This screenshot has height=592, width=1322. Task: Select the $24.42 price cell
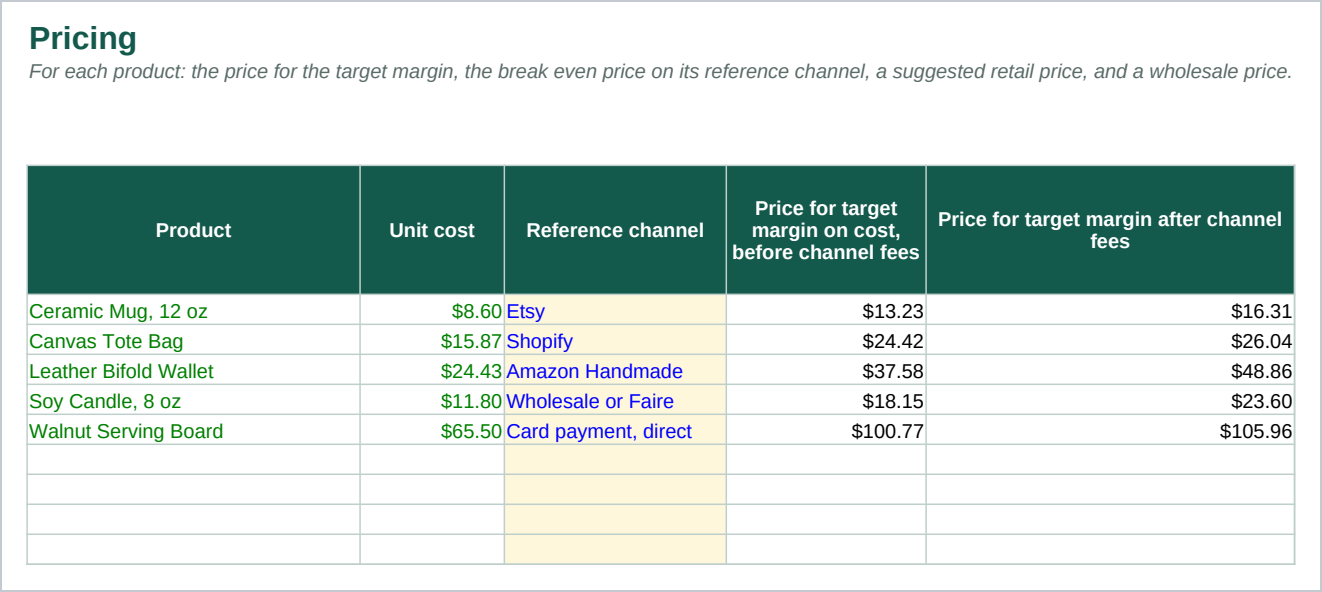click(826, 340)
